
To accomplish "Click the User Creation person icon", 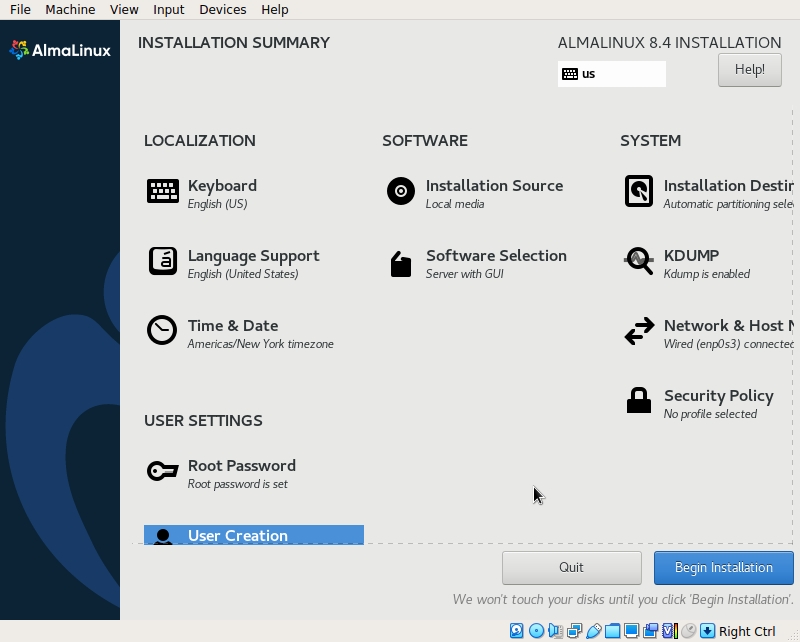I will [163, 537].
